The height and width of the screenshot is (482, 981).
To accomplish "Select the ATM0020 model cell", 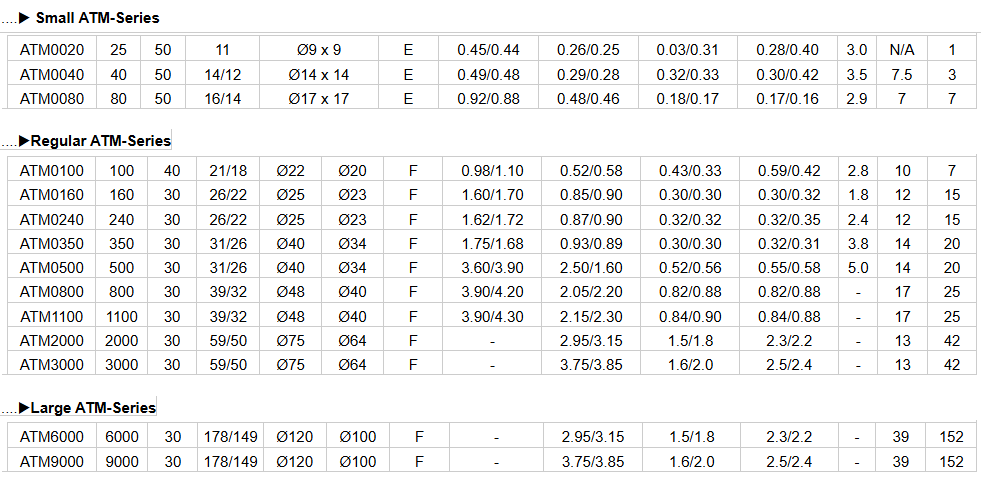I will click(52, 49).
